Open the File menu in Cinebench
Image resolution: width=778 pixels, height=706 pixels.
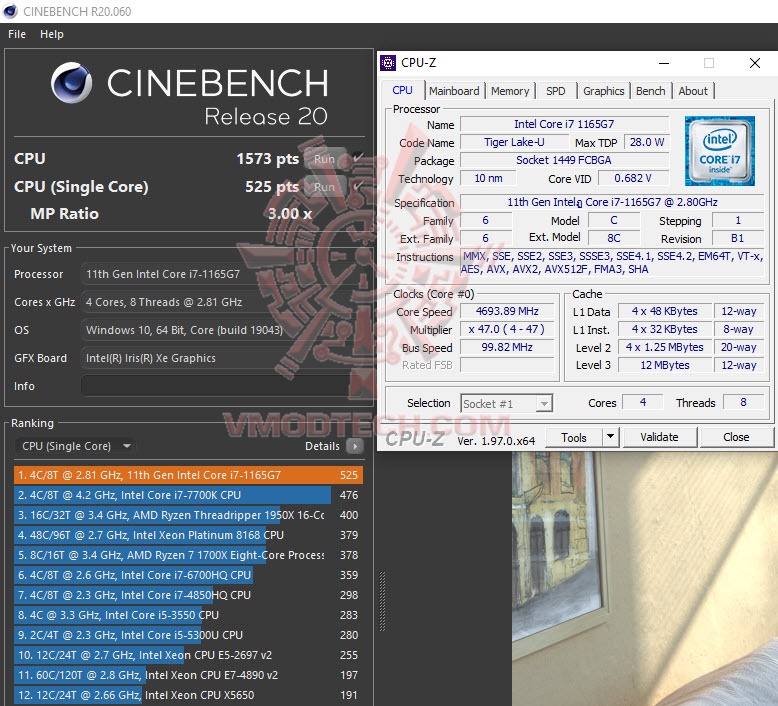(17, 34)
